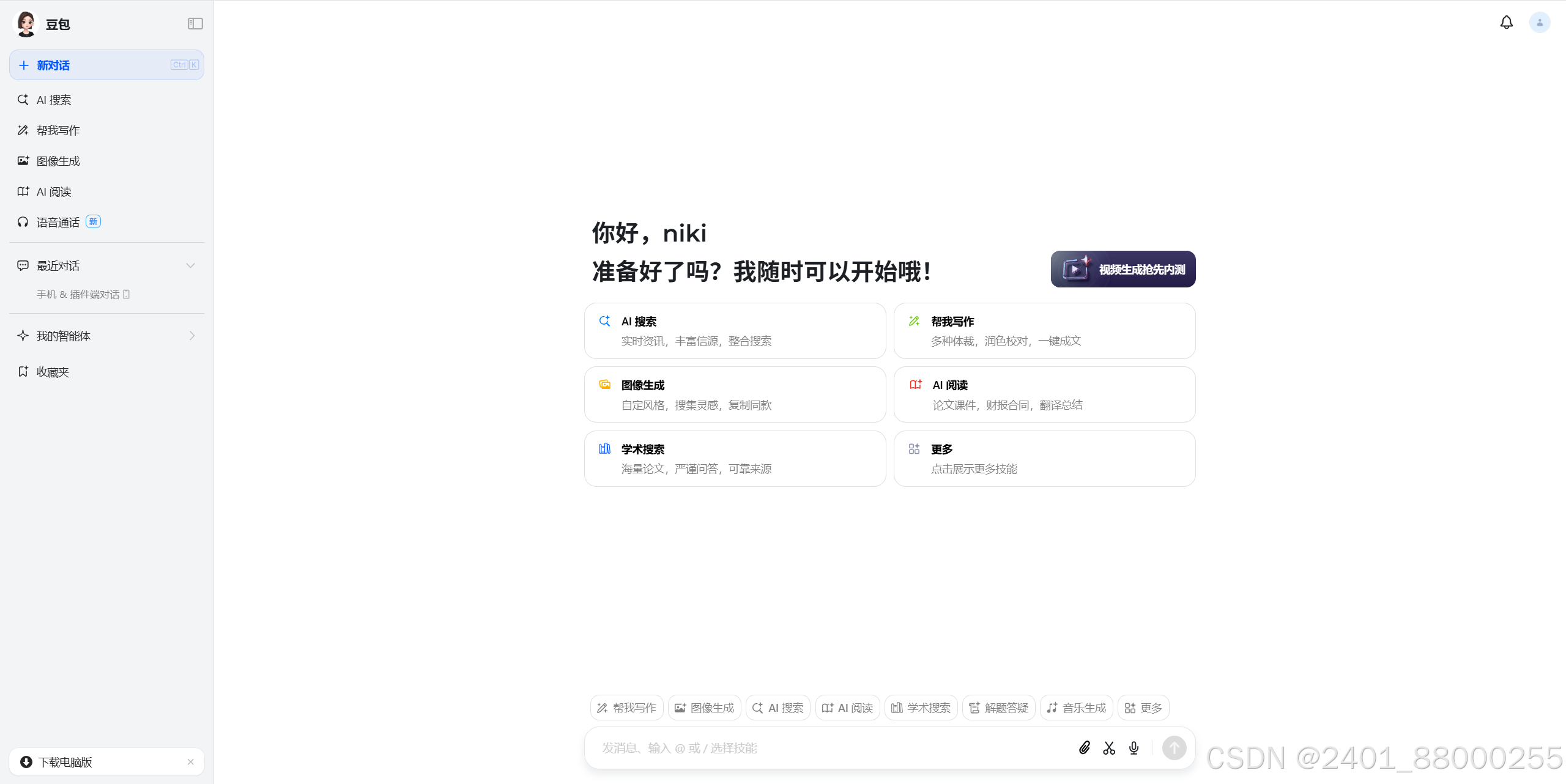Click the attachment paperclip icon

point(1084,748)
